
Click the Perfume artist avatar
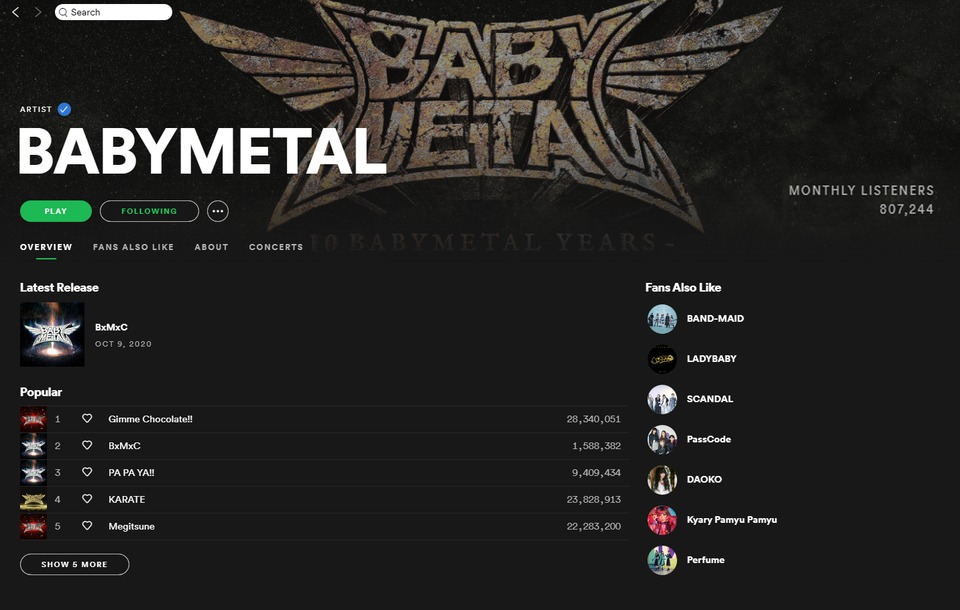tap(662, 560)
